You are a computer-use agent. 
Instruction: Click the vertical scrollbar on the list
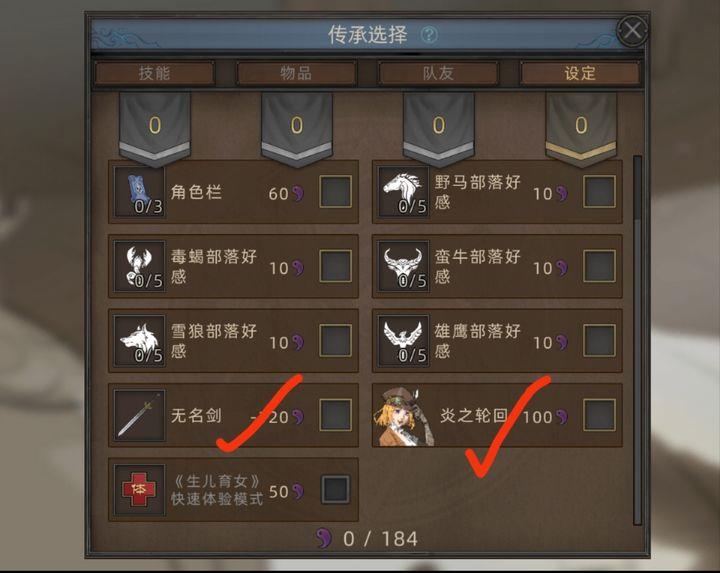pos(637,340)
